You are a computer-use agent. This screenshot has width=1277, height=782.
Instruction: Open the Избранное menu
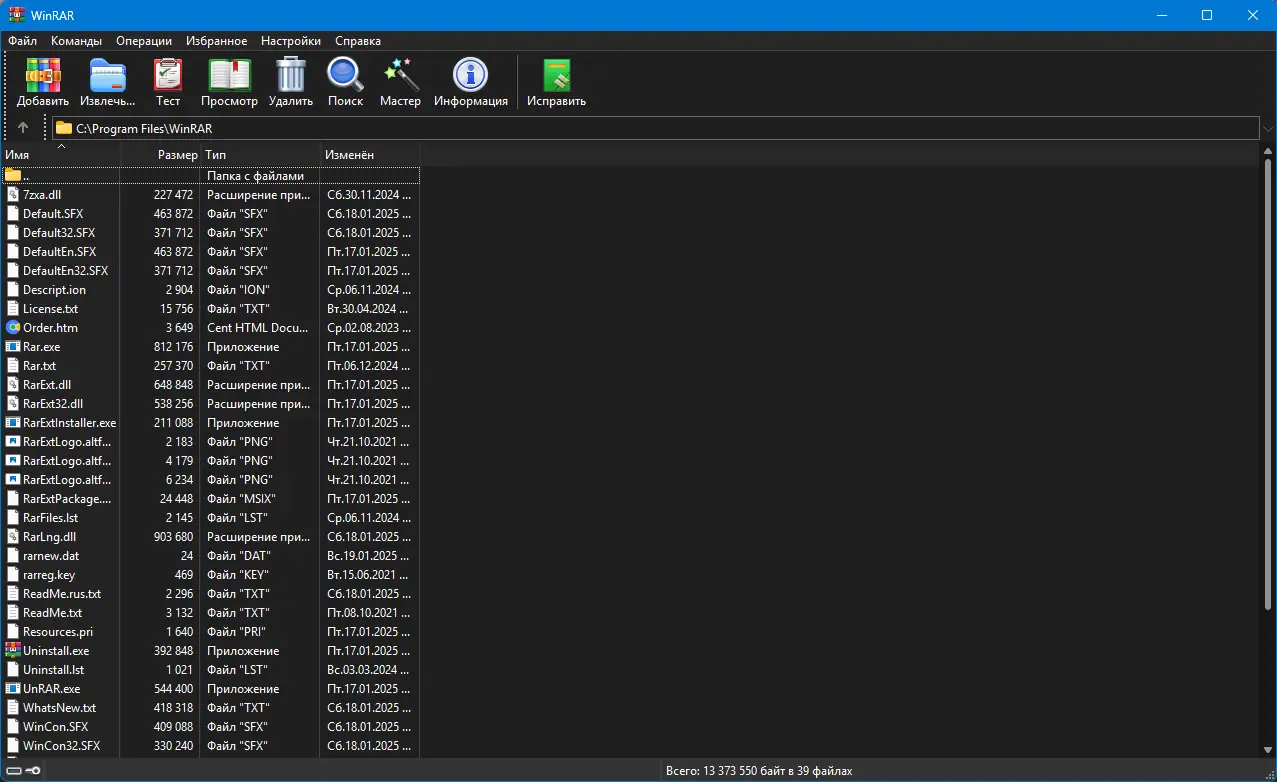click(215, 41)
